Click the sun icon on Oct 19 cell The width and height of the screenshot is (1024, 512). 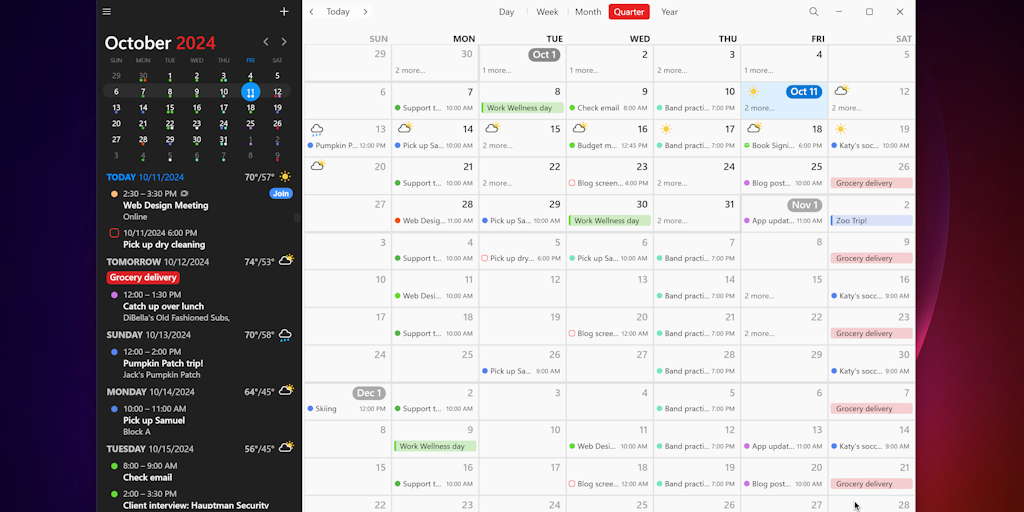click(841, 129)
